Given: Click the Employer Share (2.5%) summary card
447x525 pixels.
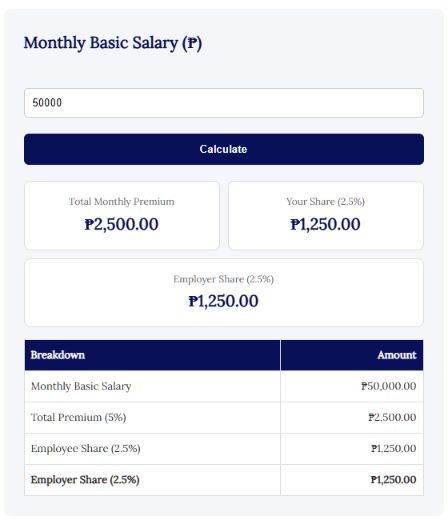Looking at the screenshot, I should click(224, 292).
